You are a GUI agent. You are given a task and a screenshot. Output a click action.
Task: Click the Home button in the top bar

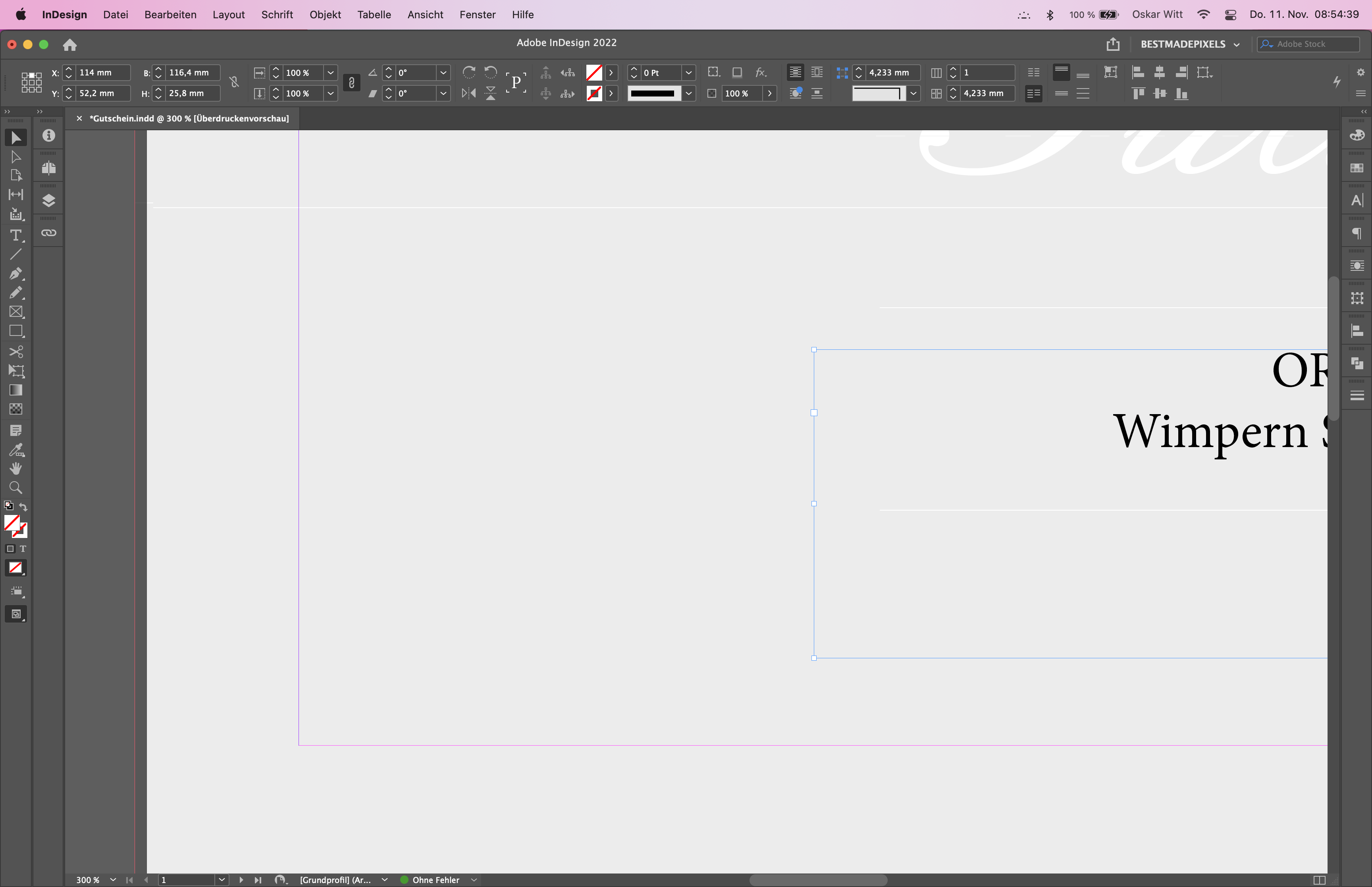(69, 44)
